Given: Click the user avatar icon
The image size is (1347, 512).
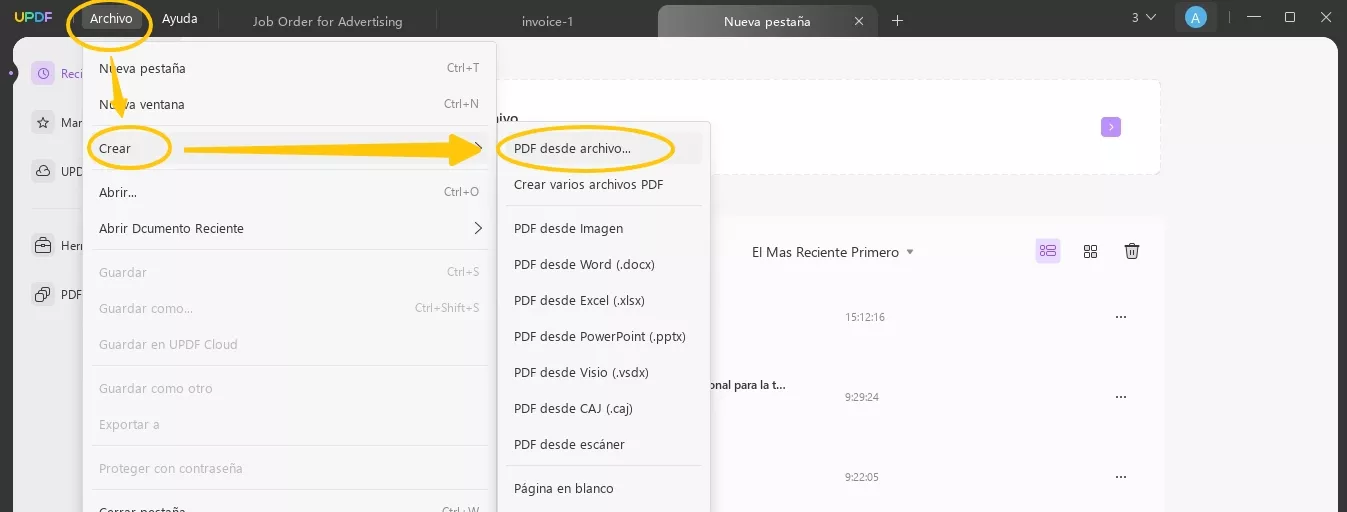Looking at the screenshot, I should [x=1195, y=17].
